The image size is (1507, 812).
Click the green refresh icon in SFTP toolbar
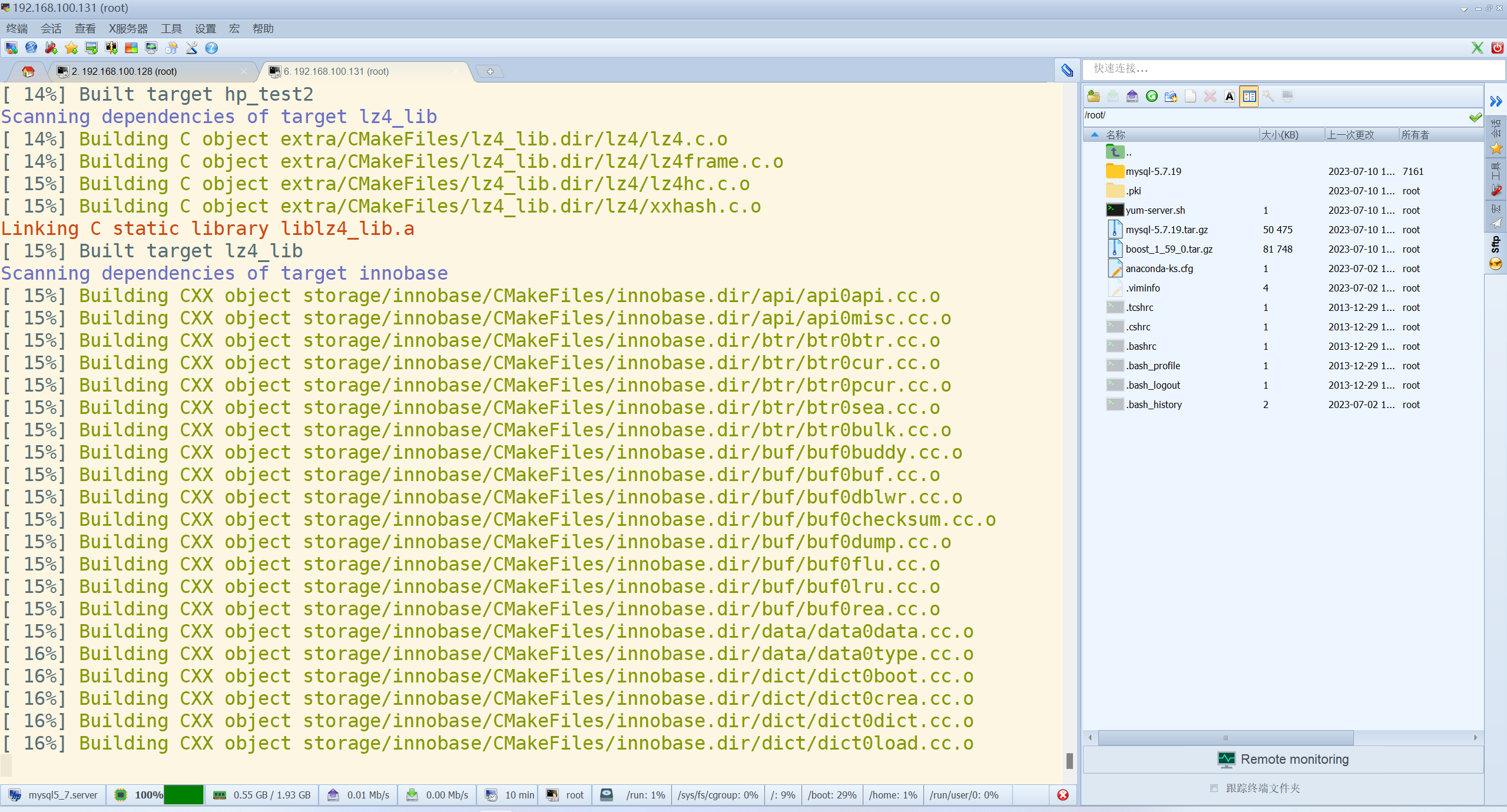pos(1151,96)
